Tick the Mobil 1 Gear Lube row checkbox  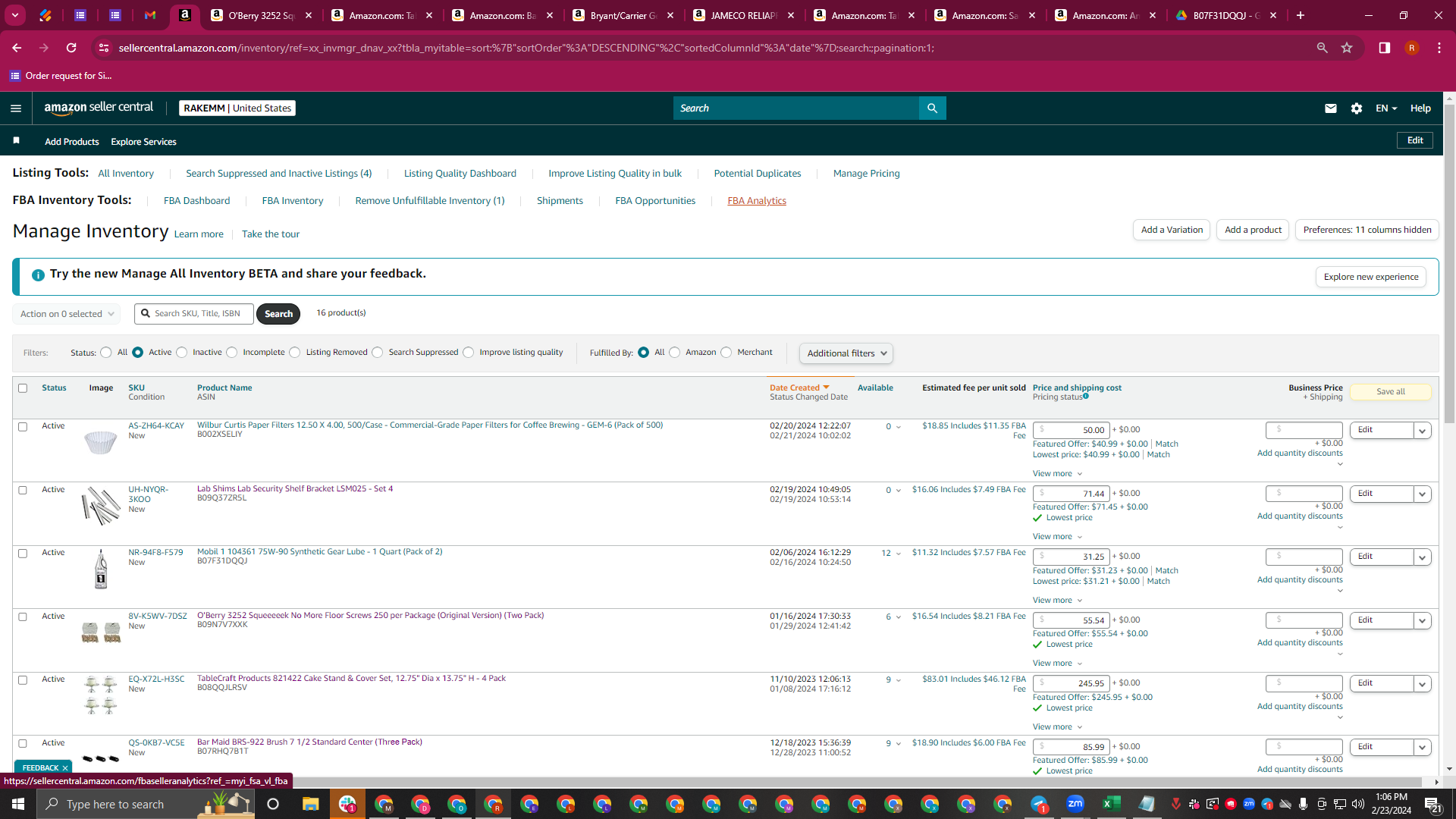click(23, 554)
